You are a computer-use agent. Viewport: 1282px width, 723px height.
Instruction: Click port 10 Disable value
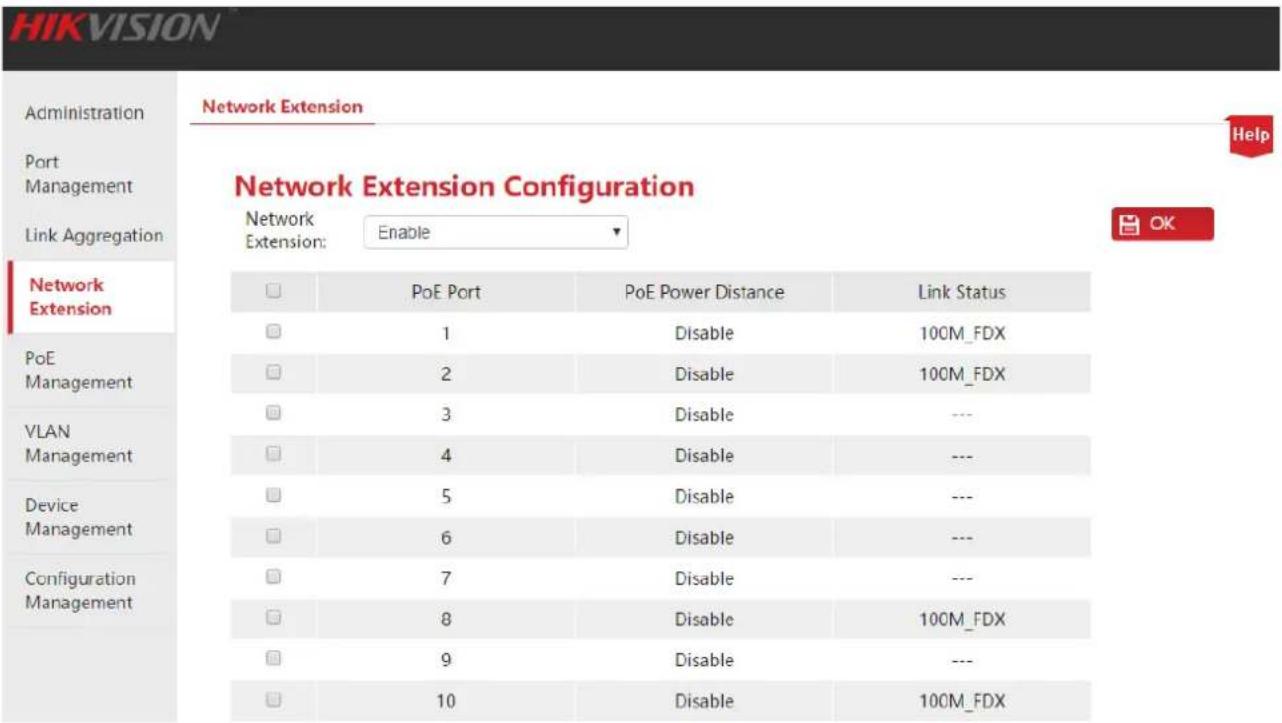click(x=704, y=702)
